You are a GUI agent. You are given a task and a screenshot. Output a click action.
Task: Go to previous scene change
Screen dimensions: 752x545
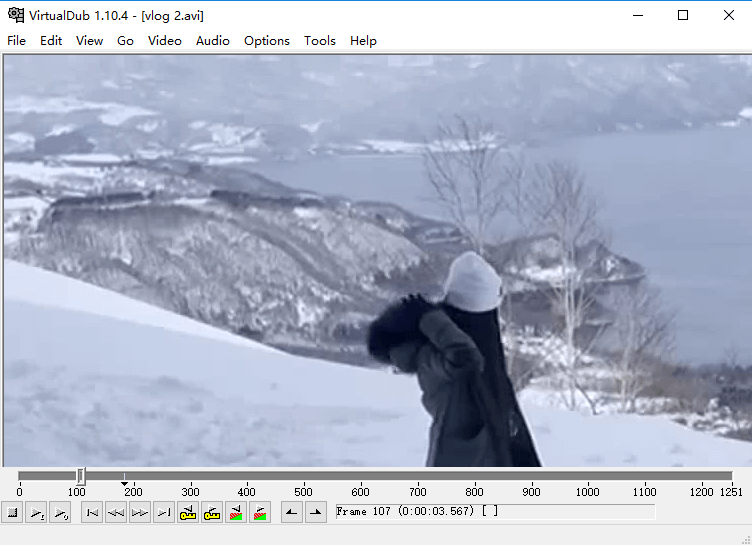236,513
